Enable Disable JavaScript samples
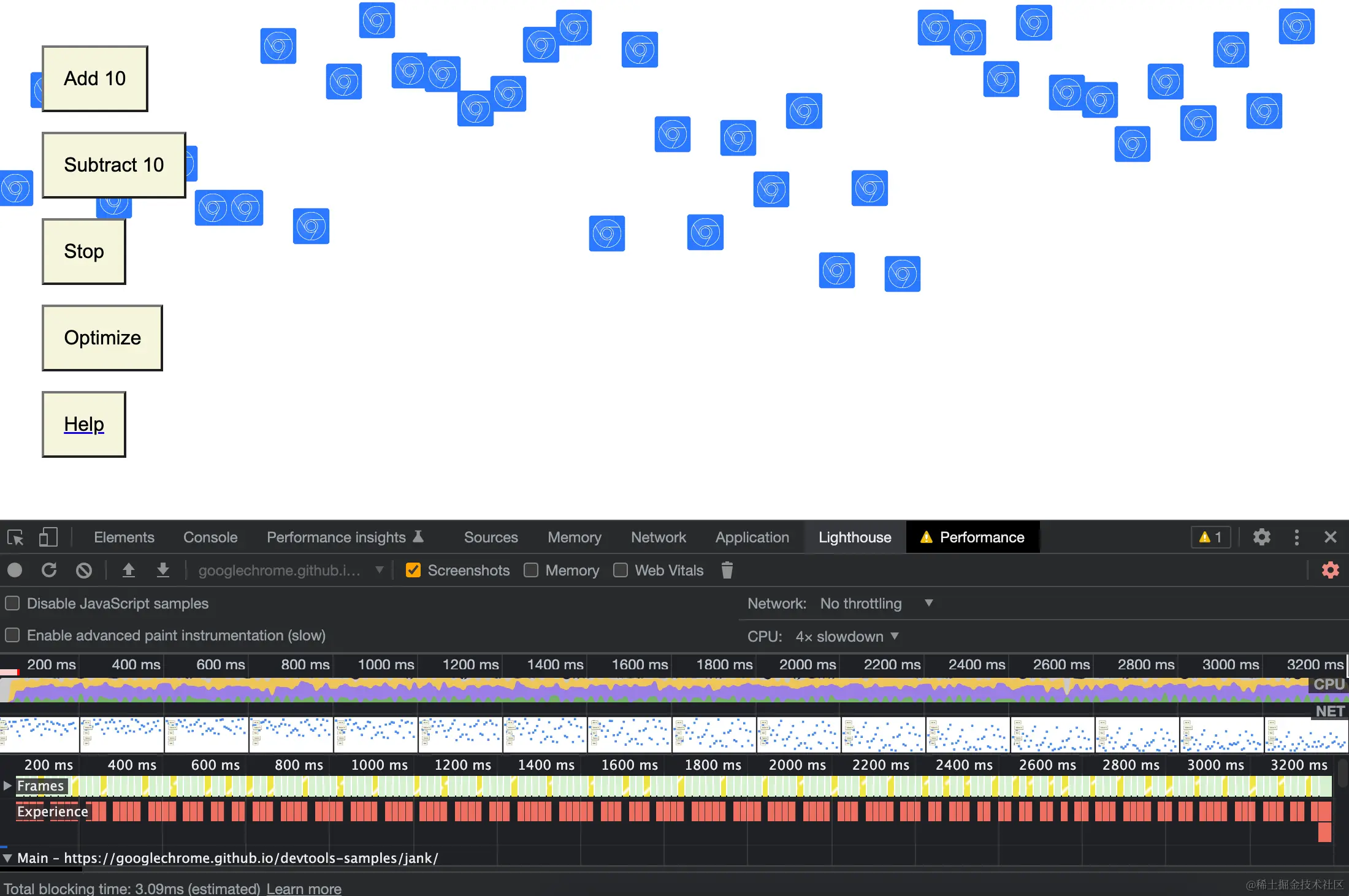Viewport: 1349px width, 896px height. tap(12, 603)
